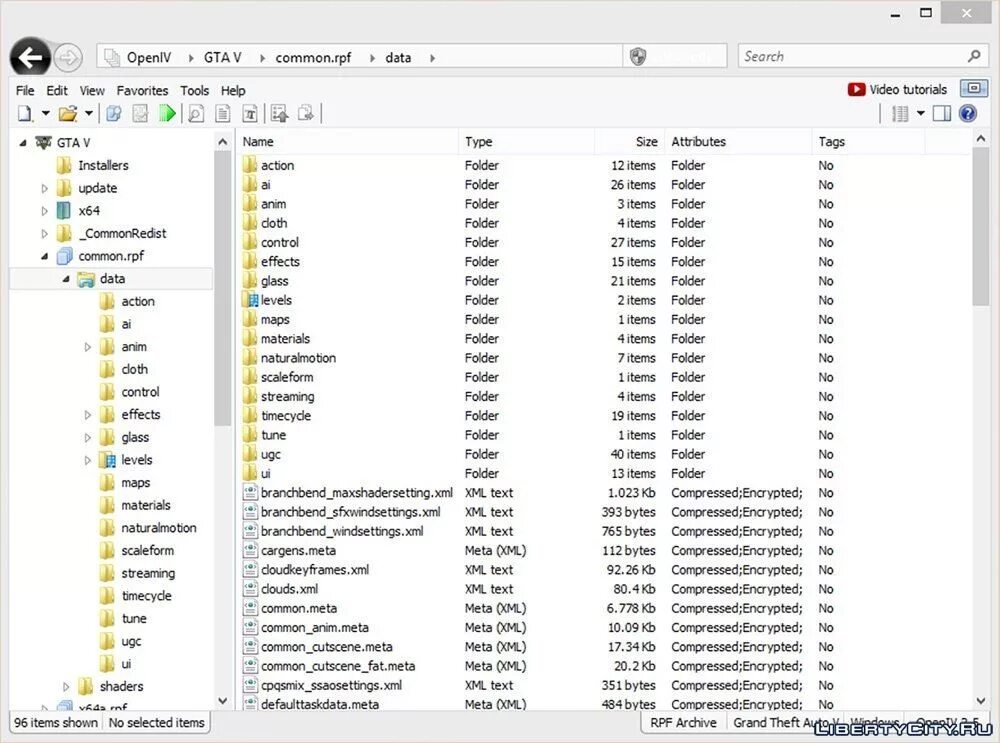Click the levels folder icon in file list
The height and width of the screenshot is (743, 1000).
pos(251,300)
